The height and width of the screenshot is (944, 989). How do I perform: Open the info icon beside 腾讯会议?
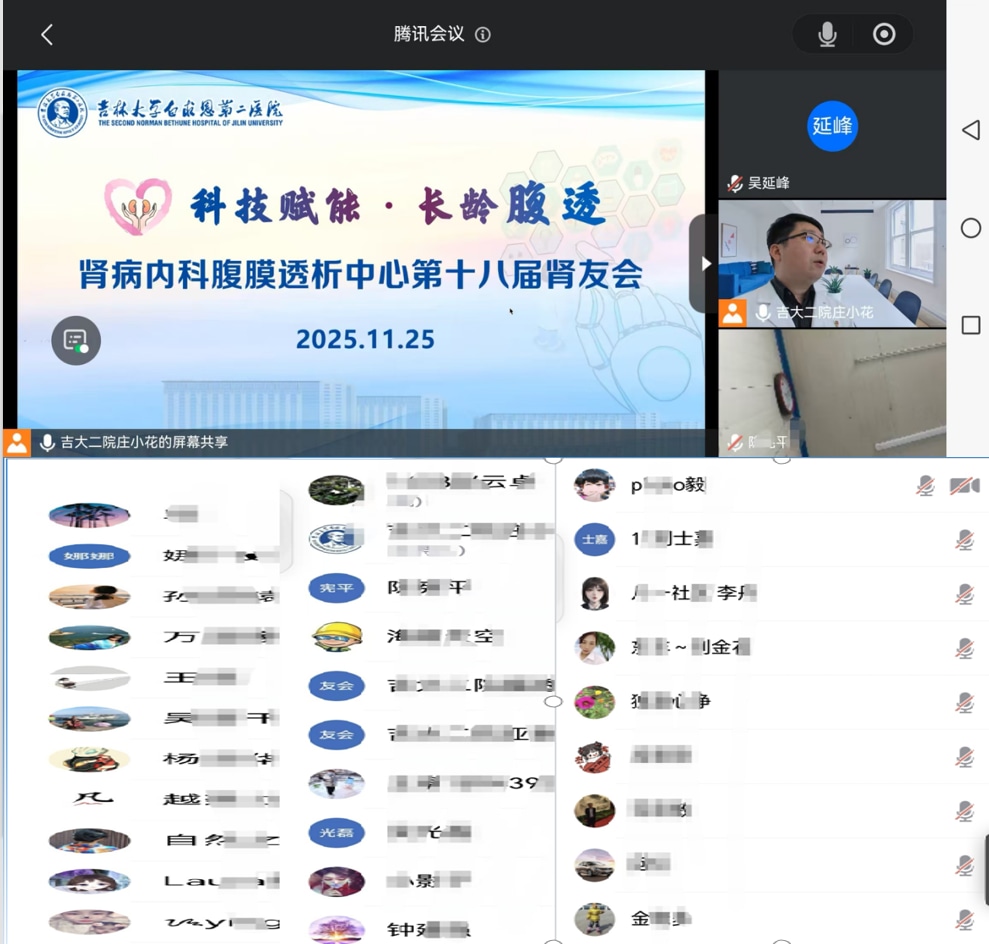pos(483,35)
